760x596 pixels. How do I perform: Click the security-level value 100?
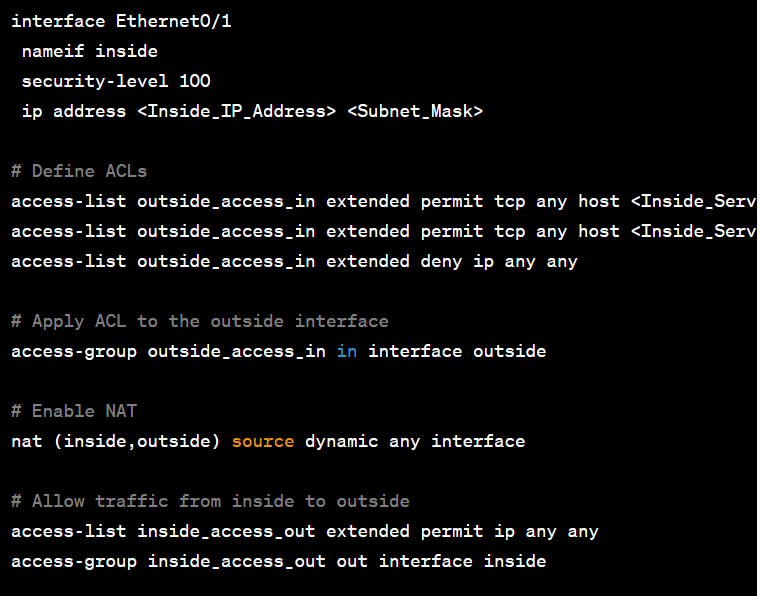195,81
